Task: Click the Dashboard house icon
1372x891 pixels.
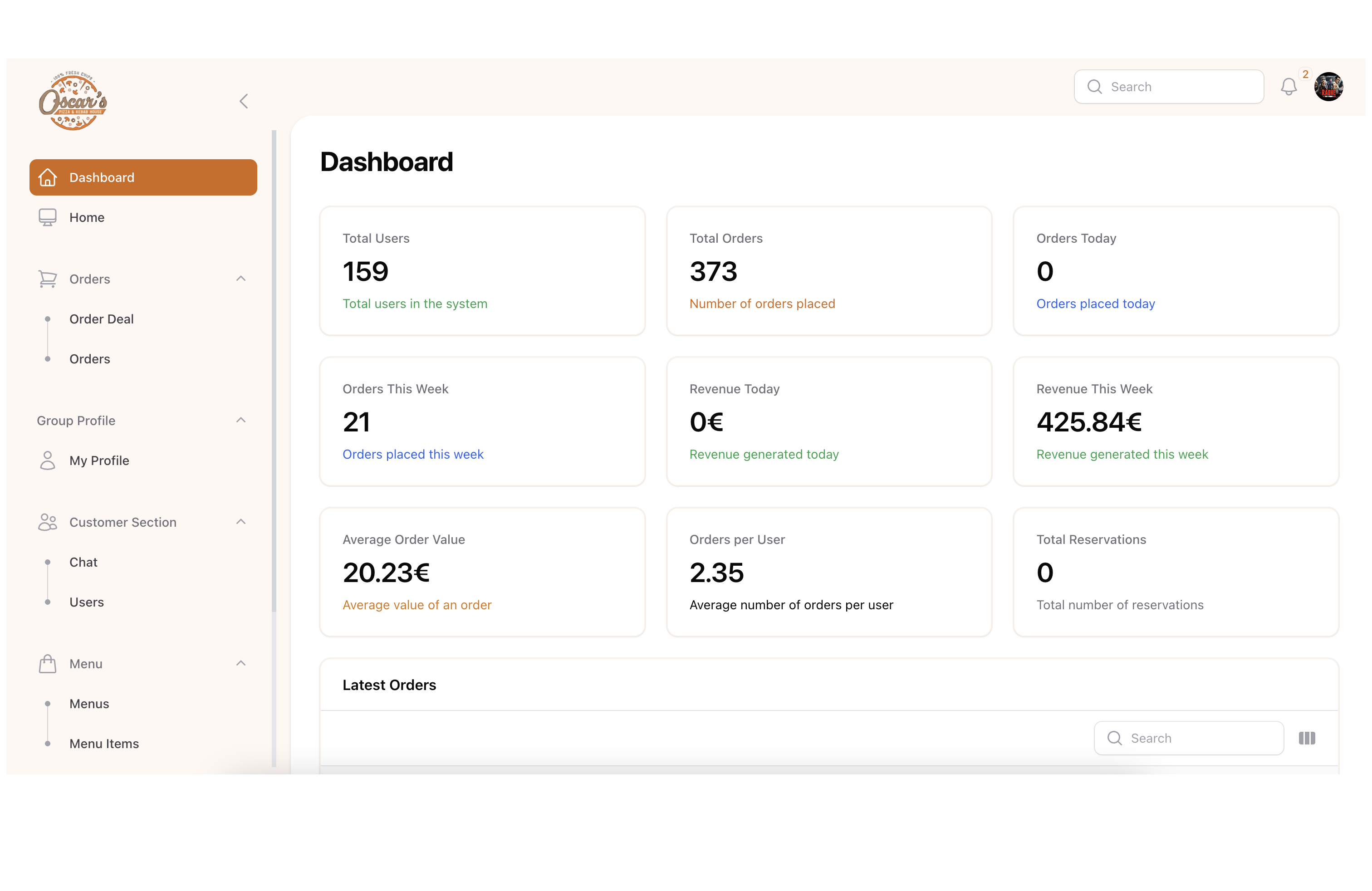Action: pyautogui.click(x=48, y=177)
